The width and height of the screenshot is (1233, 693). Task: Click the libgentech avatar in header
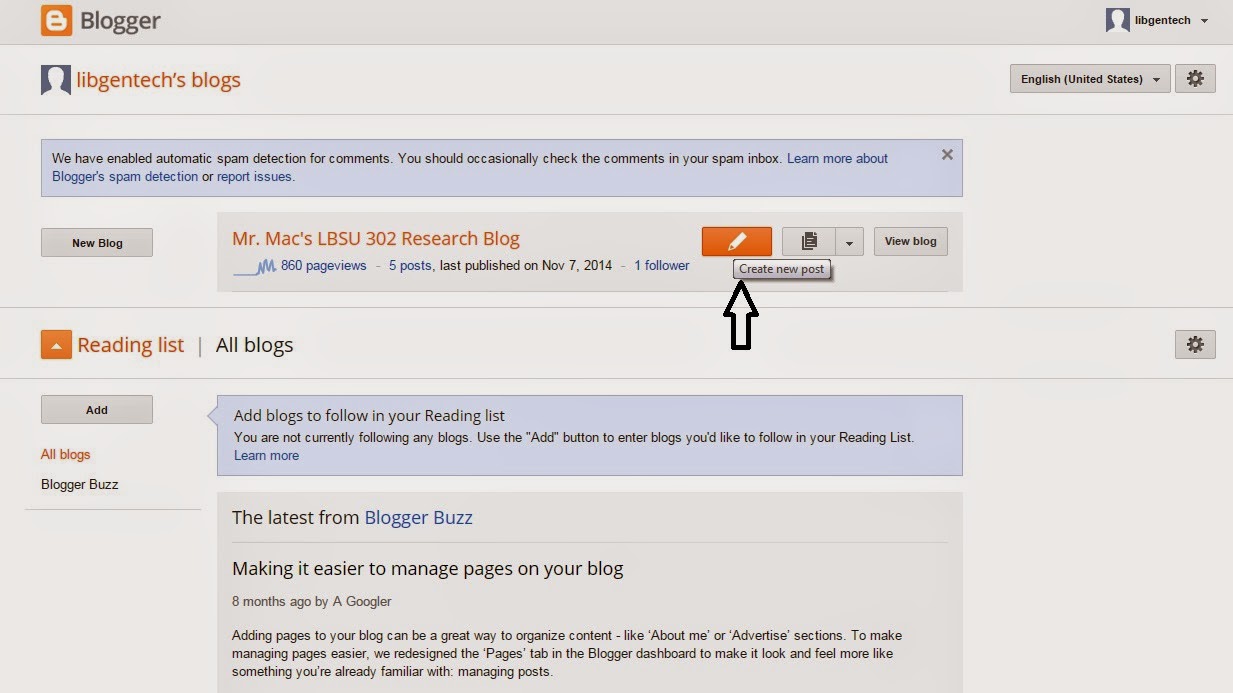pyautogui.click(x=1117, y=20)
